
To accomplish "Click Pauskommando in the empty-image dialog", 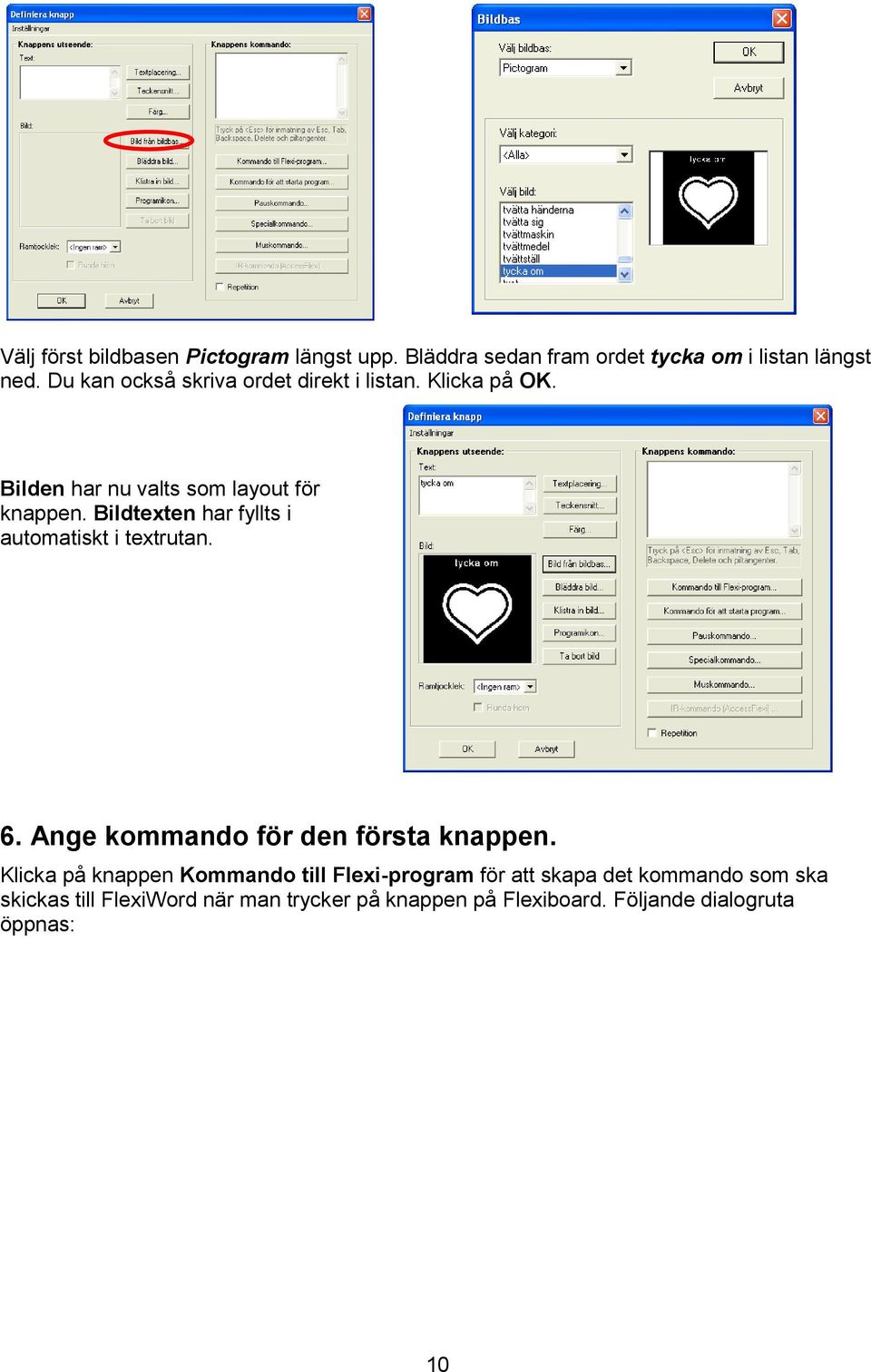I will click(281, 202).
